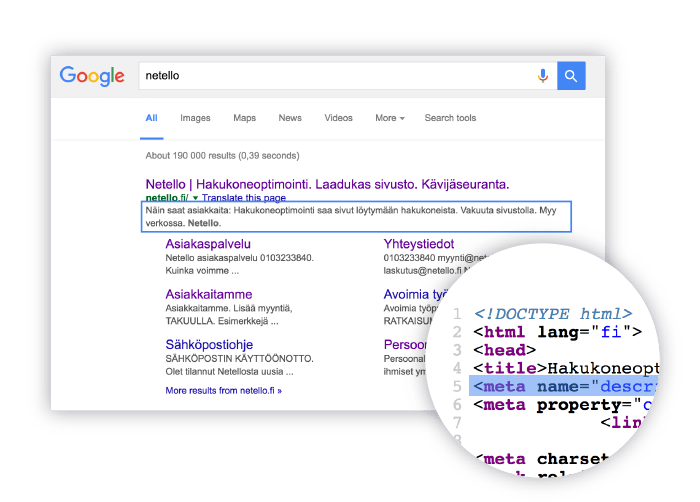Click 'Asiakkaitamme. Lisää myyntiä' snippet text
The width and height of the screenshot is (700, 502).
[x=229, y=308]
